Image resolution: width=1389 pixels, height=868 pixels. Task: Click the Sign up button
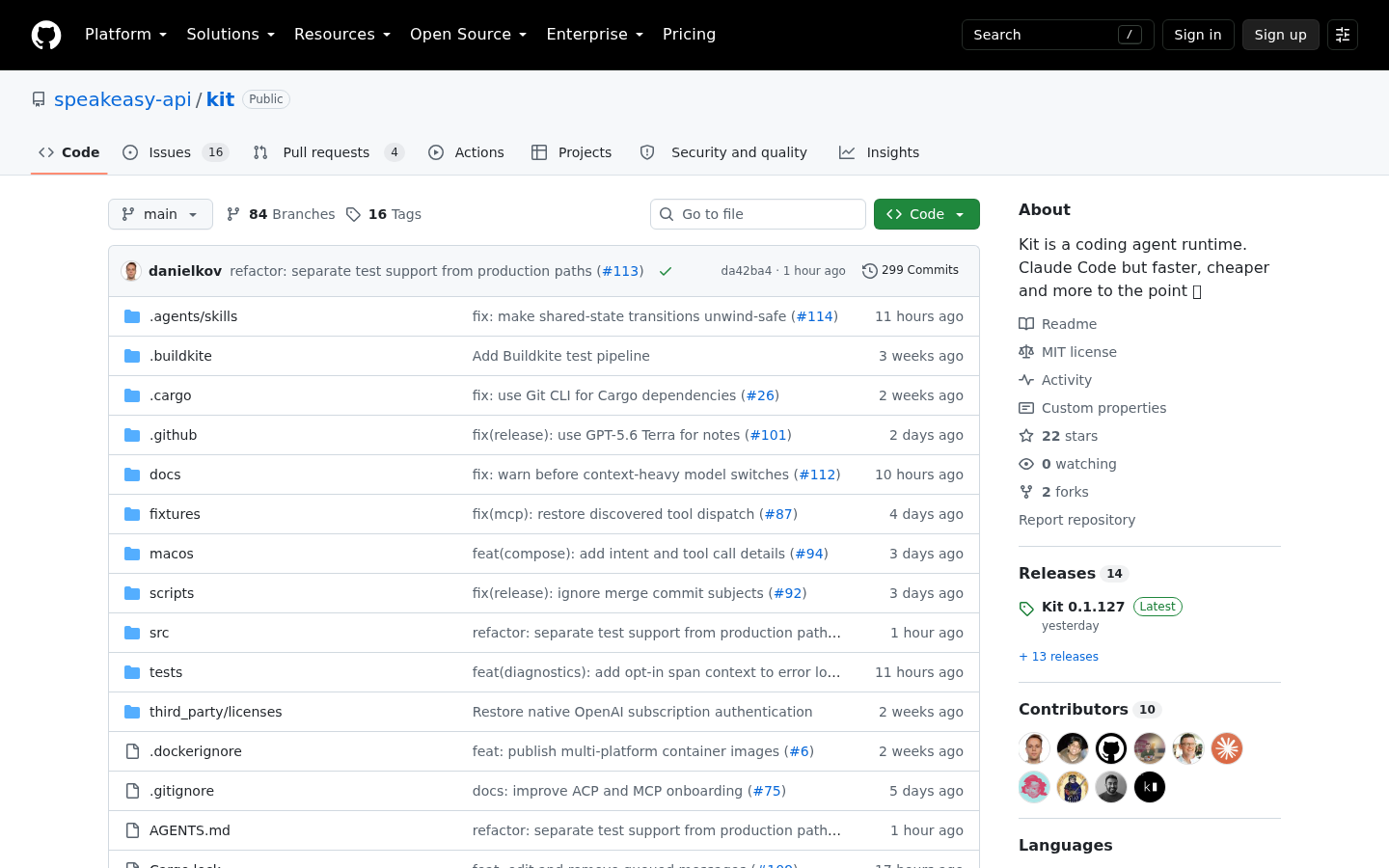pos(1280,35)
